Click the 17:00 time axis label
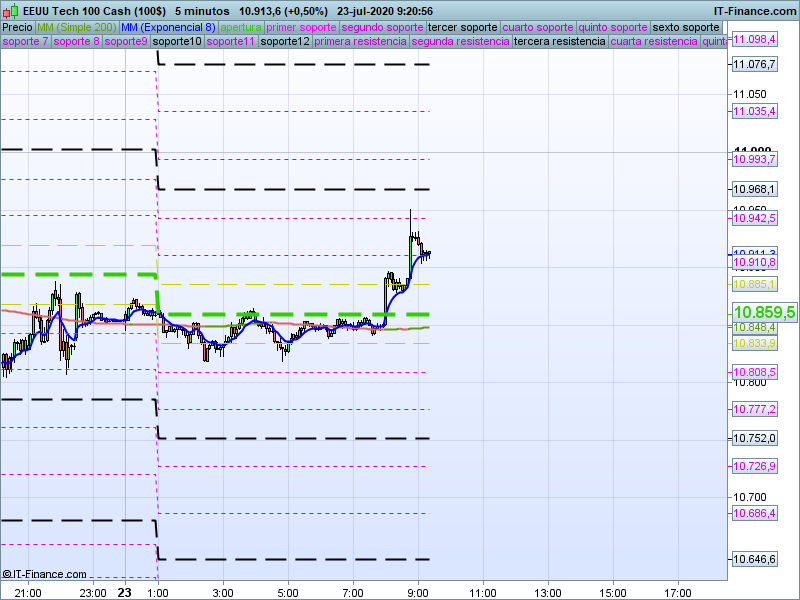 (678, 593)
